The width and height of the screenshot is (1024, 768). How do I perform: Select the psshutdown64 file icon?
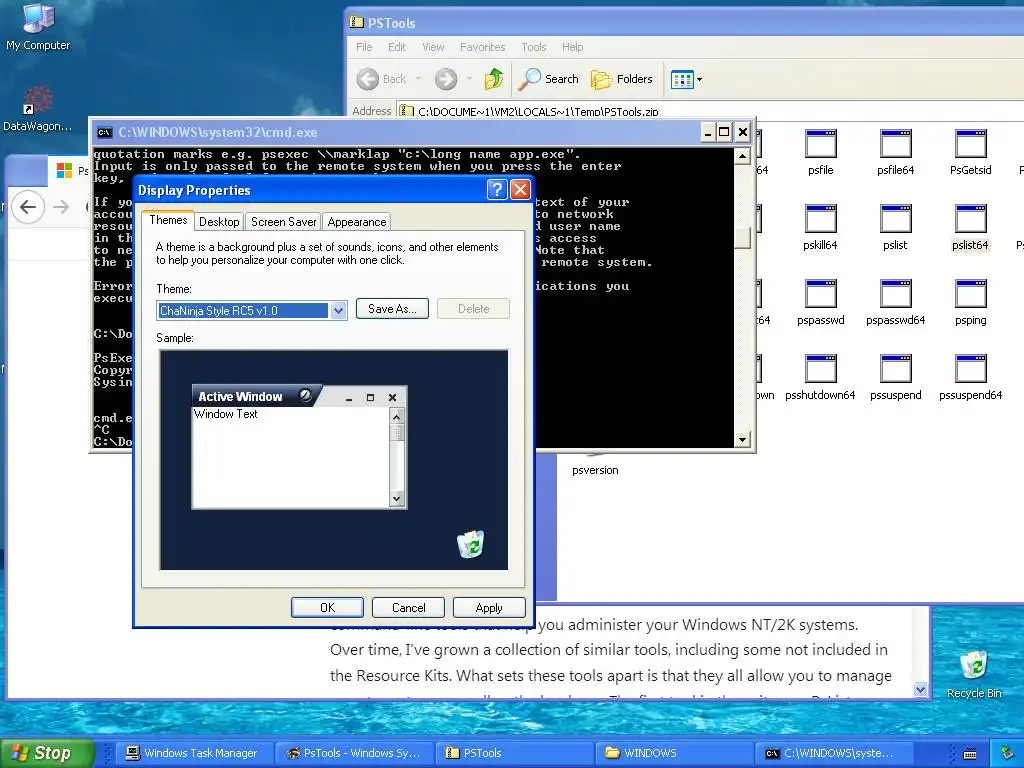click(x=820, y=377)
